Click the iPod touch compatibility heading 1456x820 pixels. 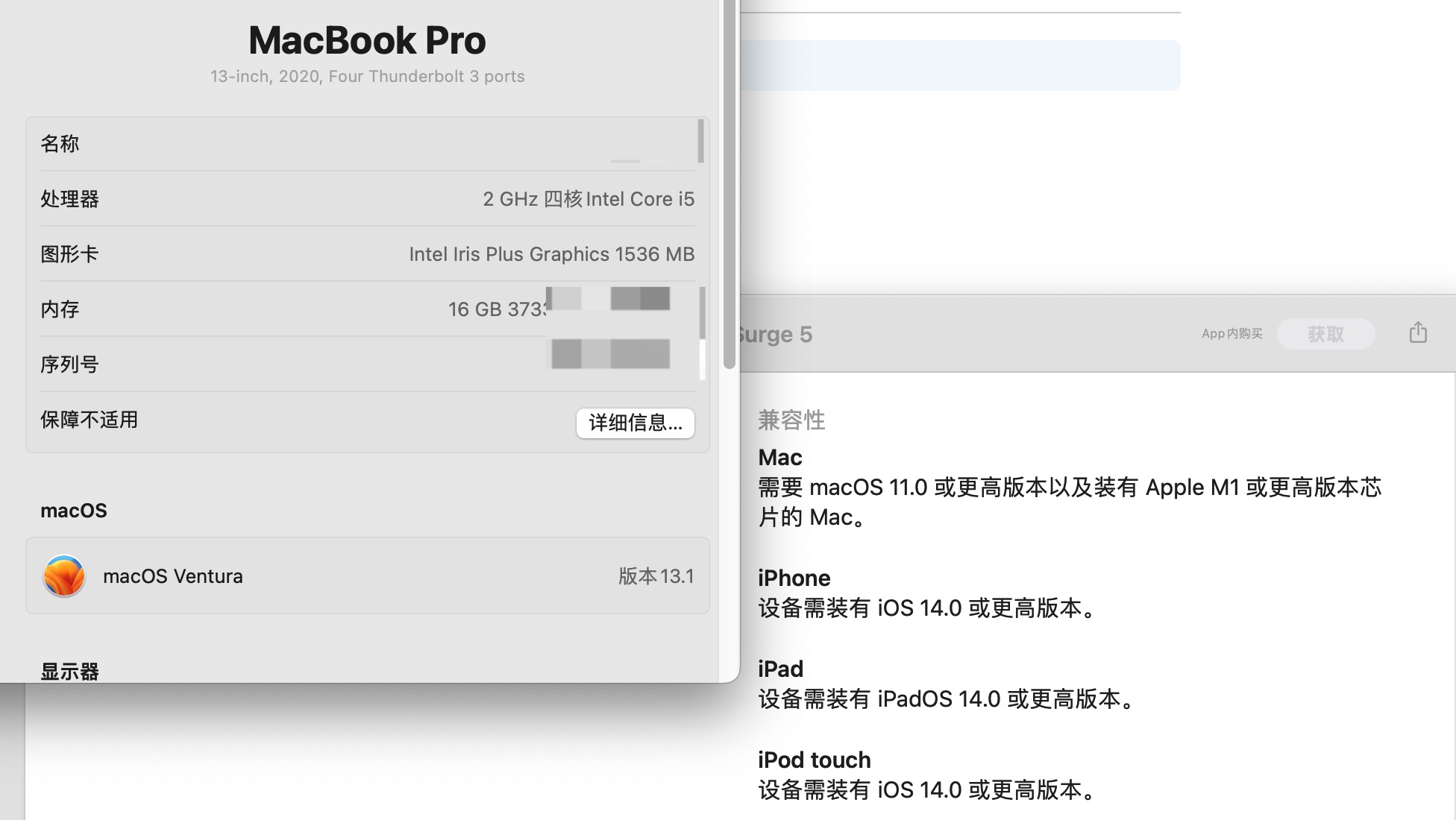click(x=814, y=760)
